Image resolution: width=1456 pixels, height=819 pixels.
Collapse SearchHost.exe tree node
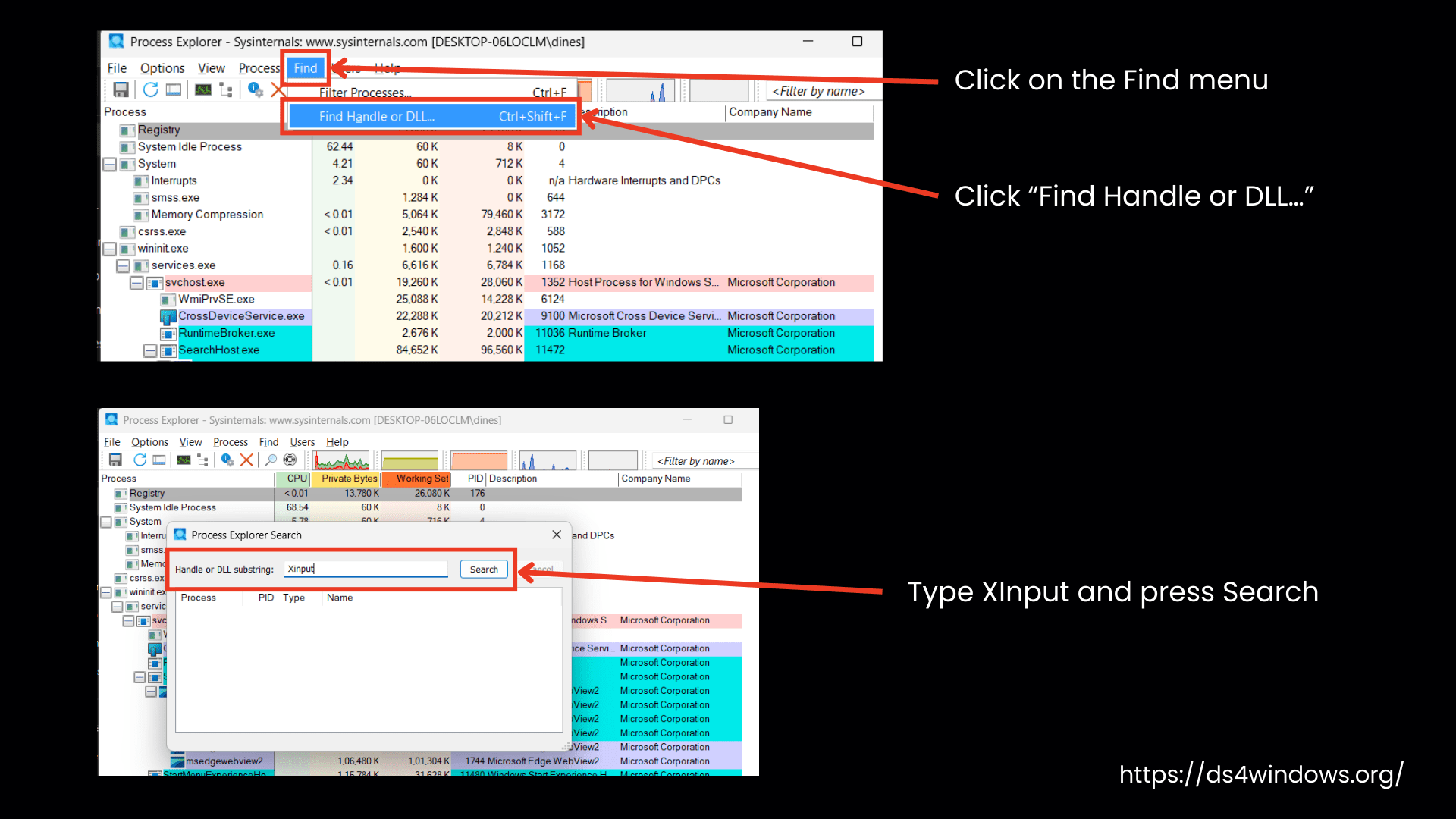click(150, 351)
